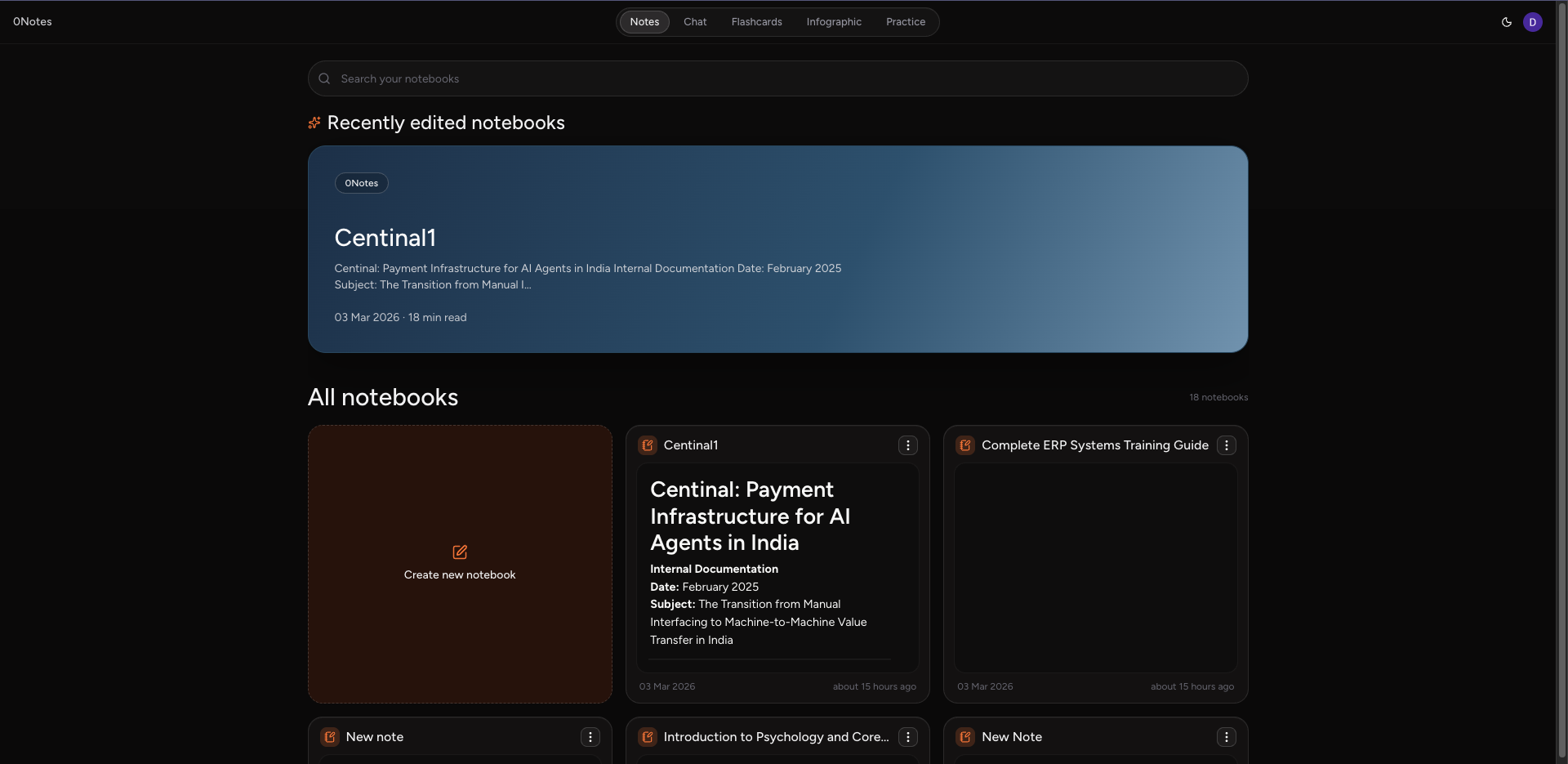Open the three-dot menu on Centinal1 card
1568x764 pixels.
click(907, 445)
